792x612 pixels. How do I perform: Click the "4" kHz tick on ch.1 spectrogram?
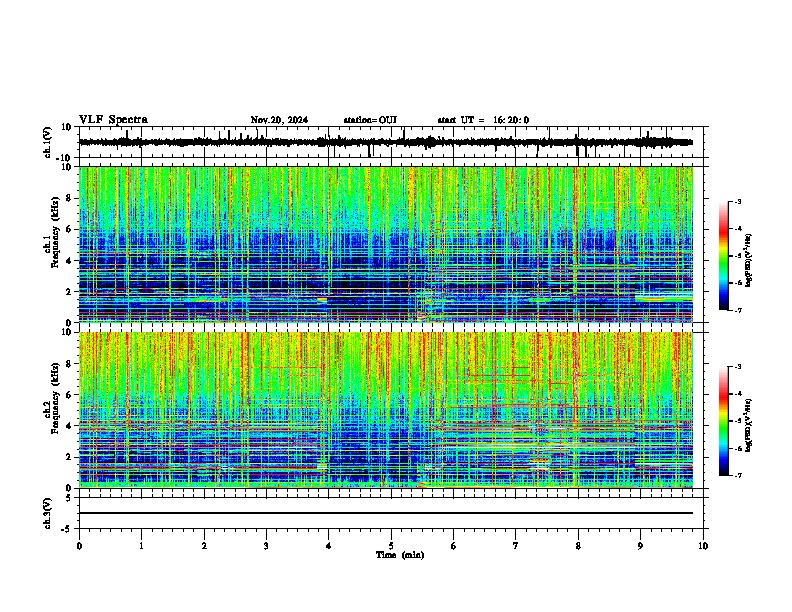(x=69, y=261)
